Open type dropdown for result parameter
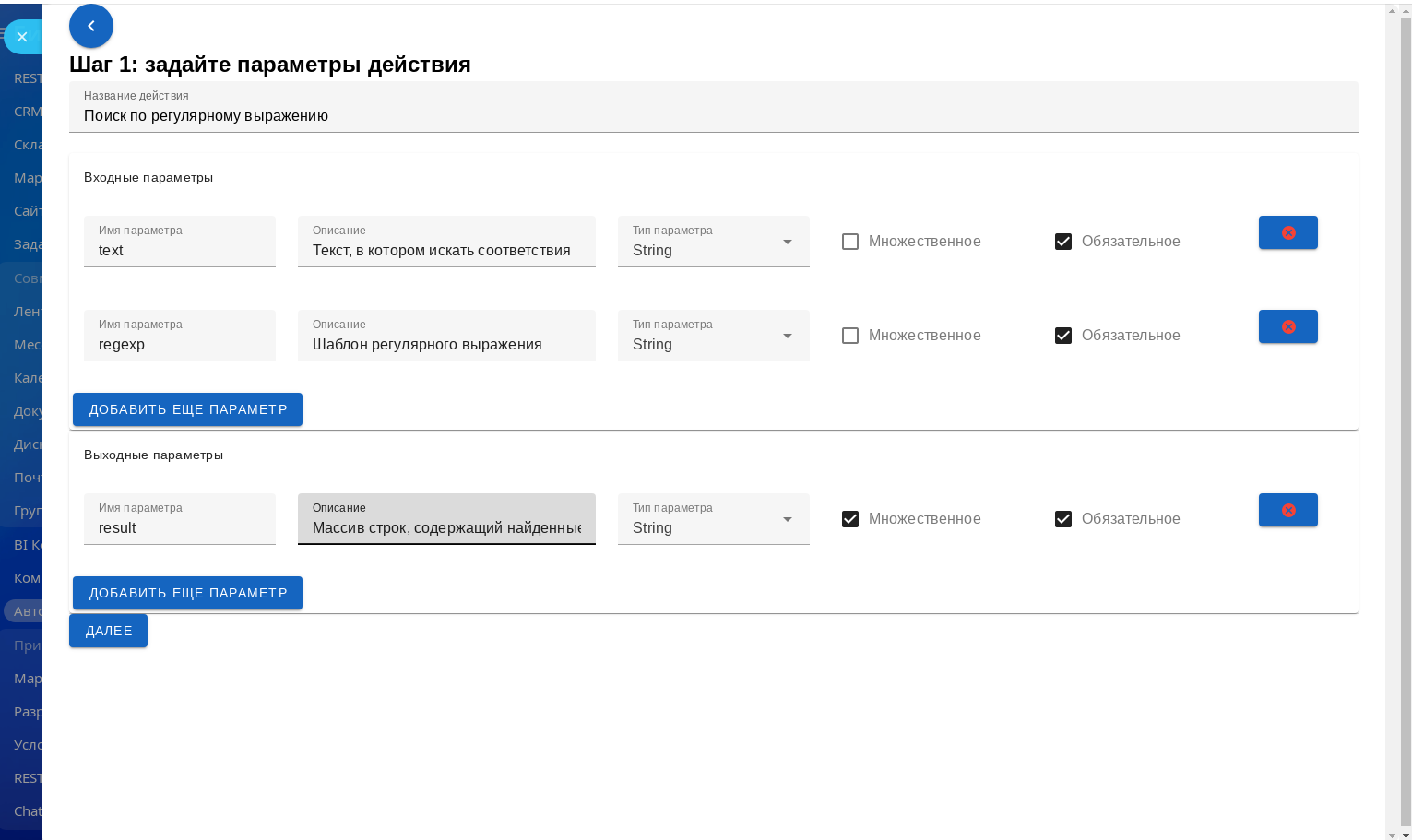The width and height of the screenshot is (1412, 840). (713, 520)
